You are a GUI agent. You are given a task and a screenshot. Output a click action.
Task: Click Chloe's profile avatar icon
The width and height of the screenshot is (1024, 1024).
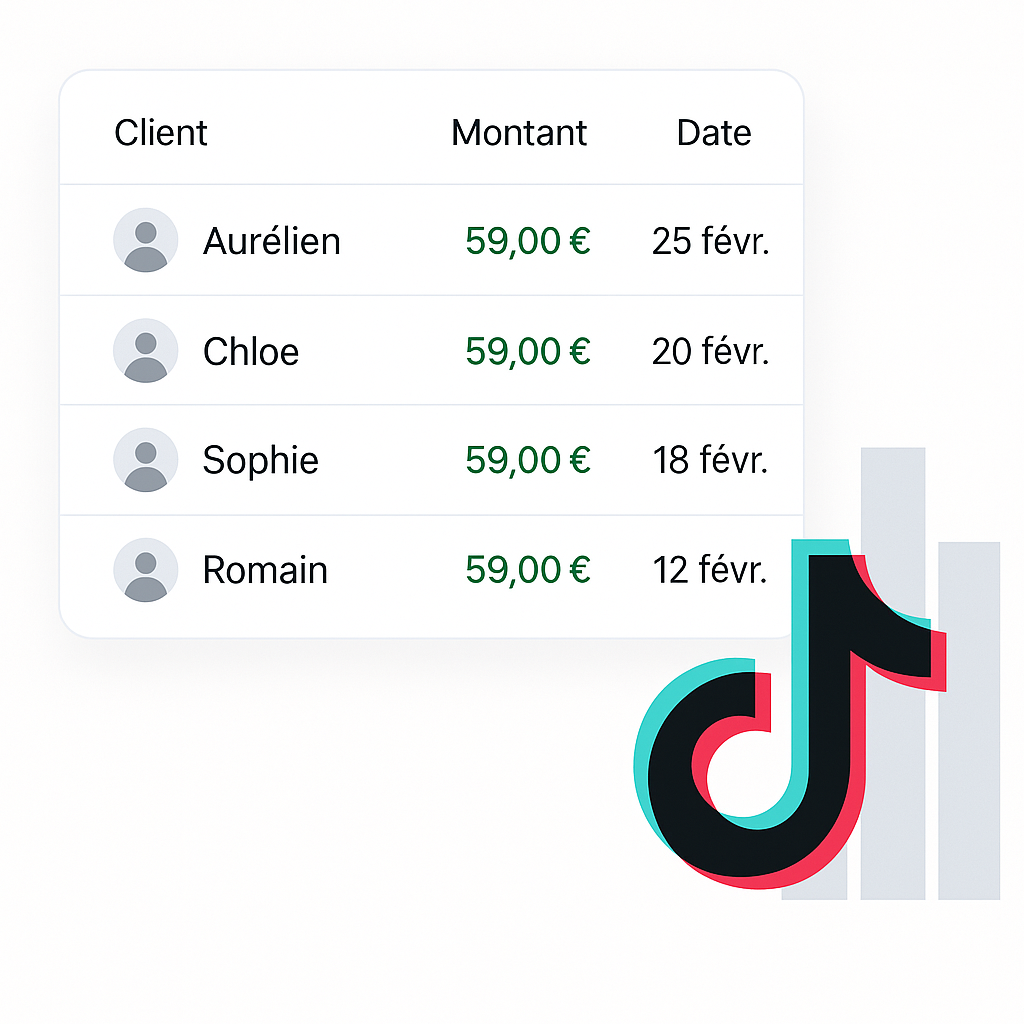(x=146, y=351)
